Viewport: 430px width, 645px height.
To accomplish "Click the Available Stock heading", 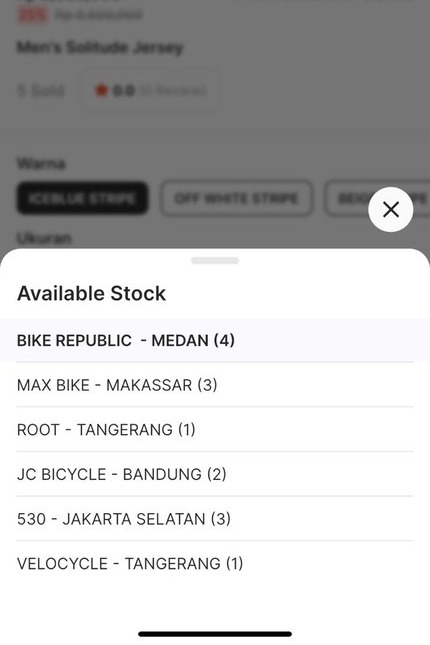I will (91, 293).
